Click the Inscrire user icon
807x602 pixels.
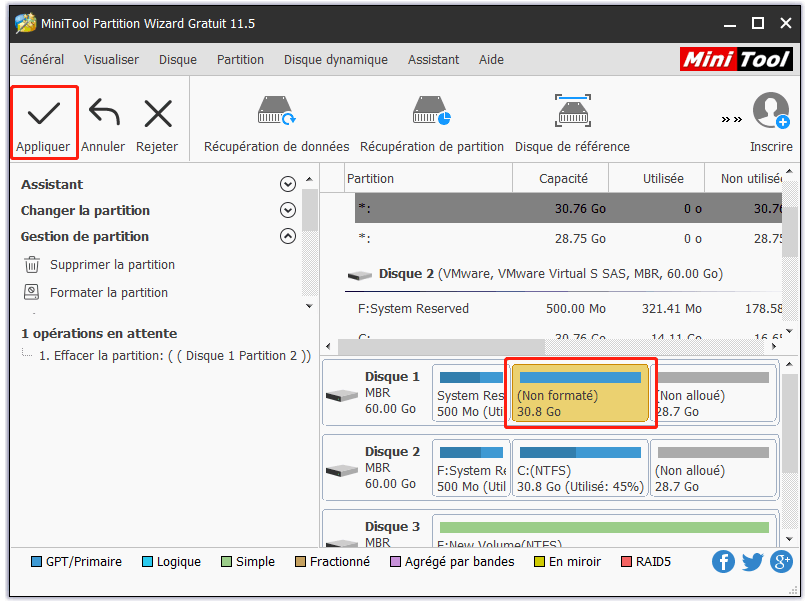point(771,112)
